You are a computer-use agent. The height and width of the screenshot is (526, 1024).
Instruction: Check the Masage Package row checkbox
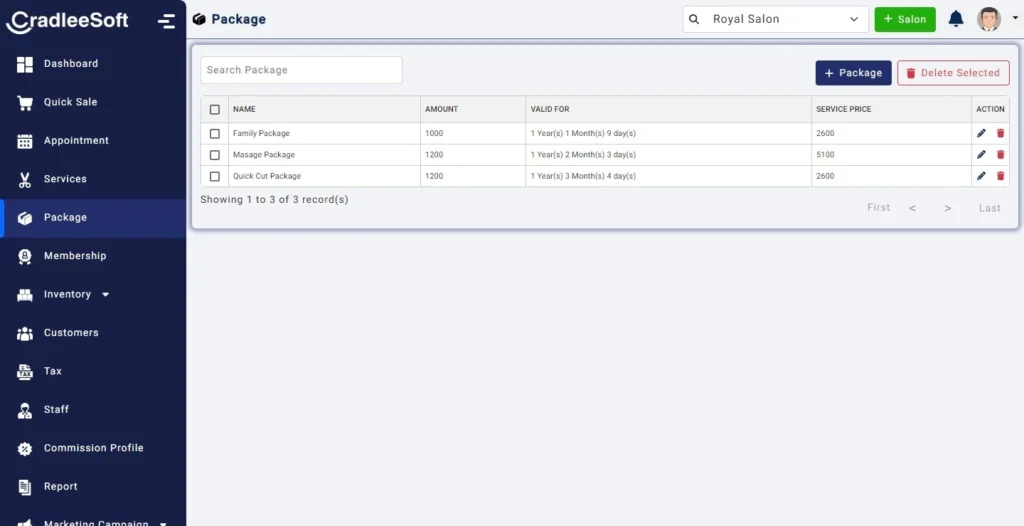click(x=214, y=155)
